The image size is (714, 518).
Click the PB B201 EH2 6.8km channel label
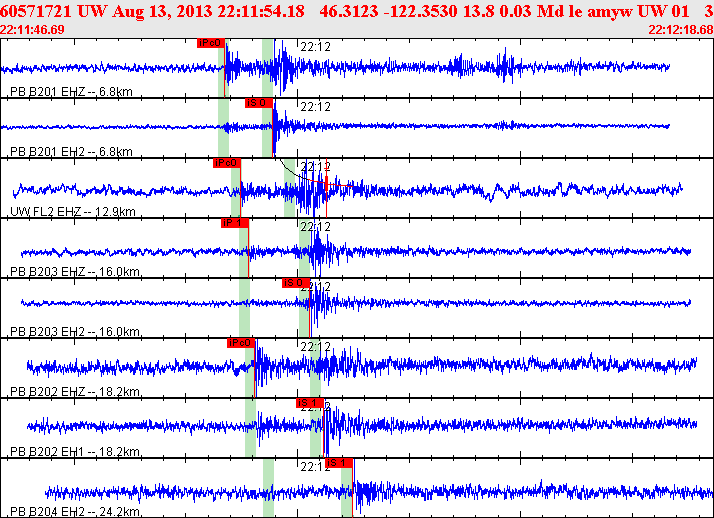click(x=71, y=152)
